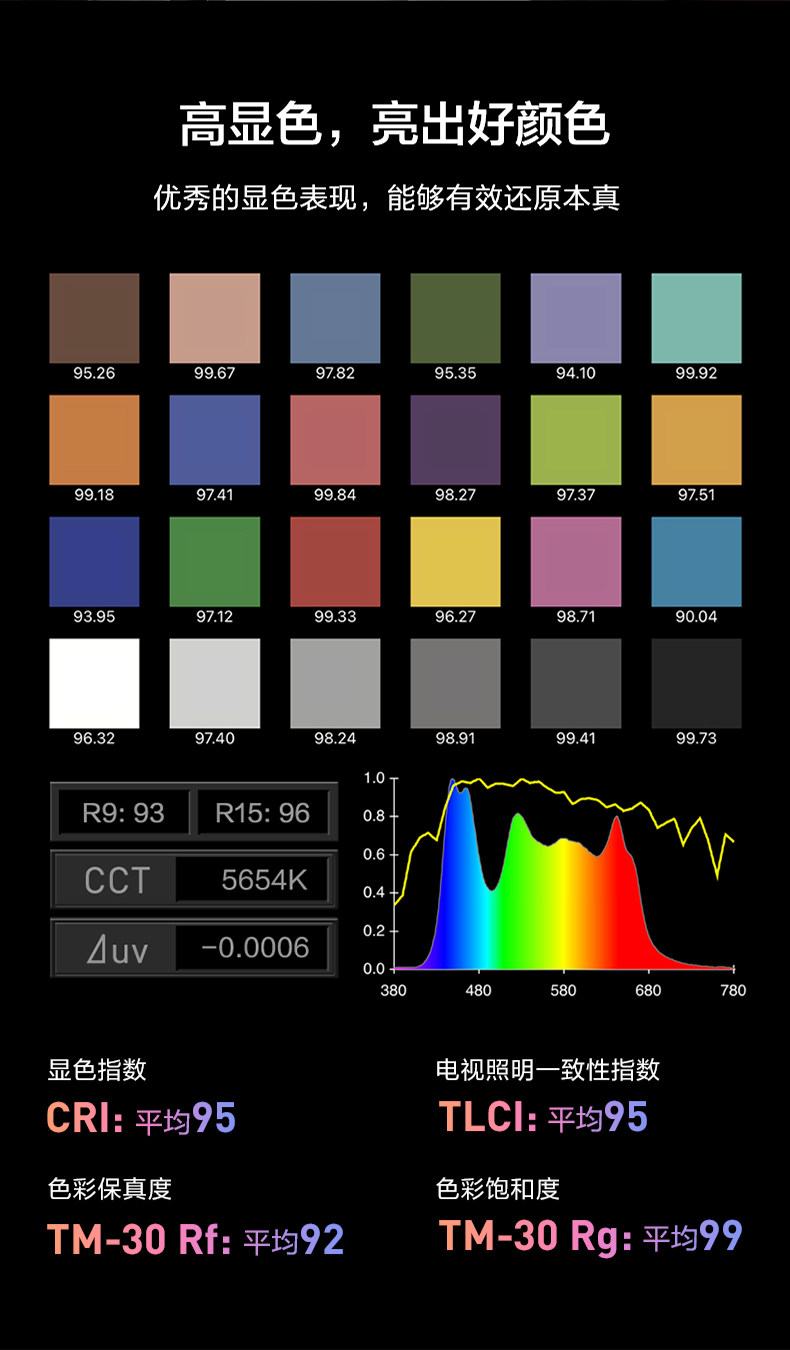Screen dimensions: 790x1350
Task: Click the 电视照明一致性指数 label
Action: (548, 1069)
